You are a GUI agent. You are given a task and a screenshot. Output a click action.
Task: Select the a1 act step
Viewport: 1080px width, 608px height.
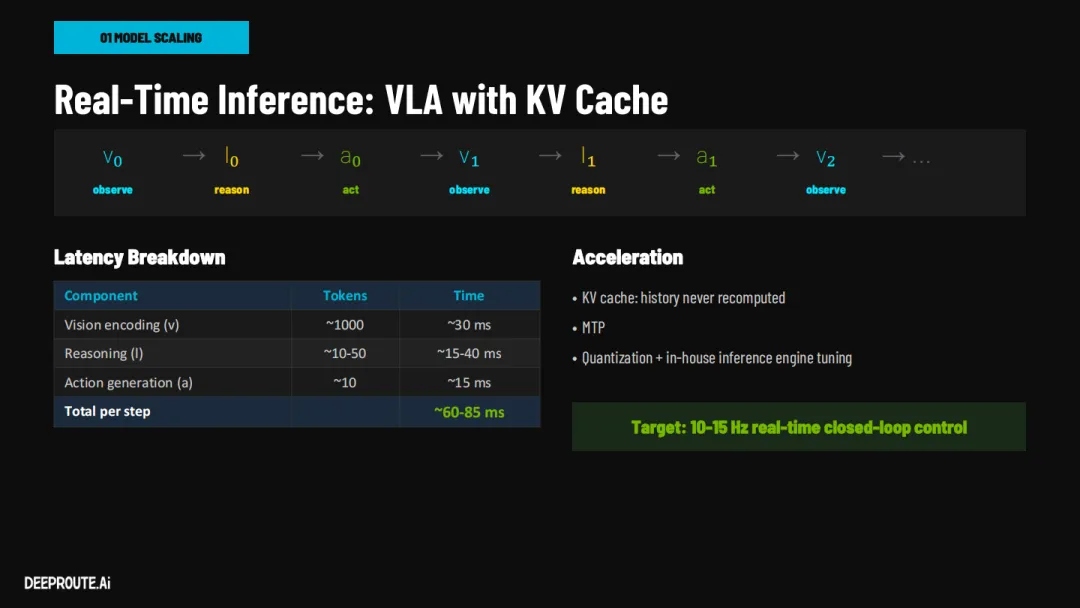click(707, 171)
